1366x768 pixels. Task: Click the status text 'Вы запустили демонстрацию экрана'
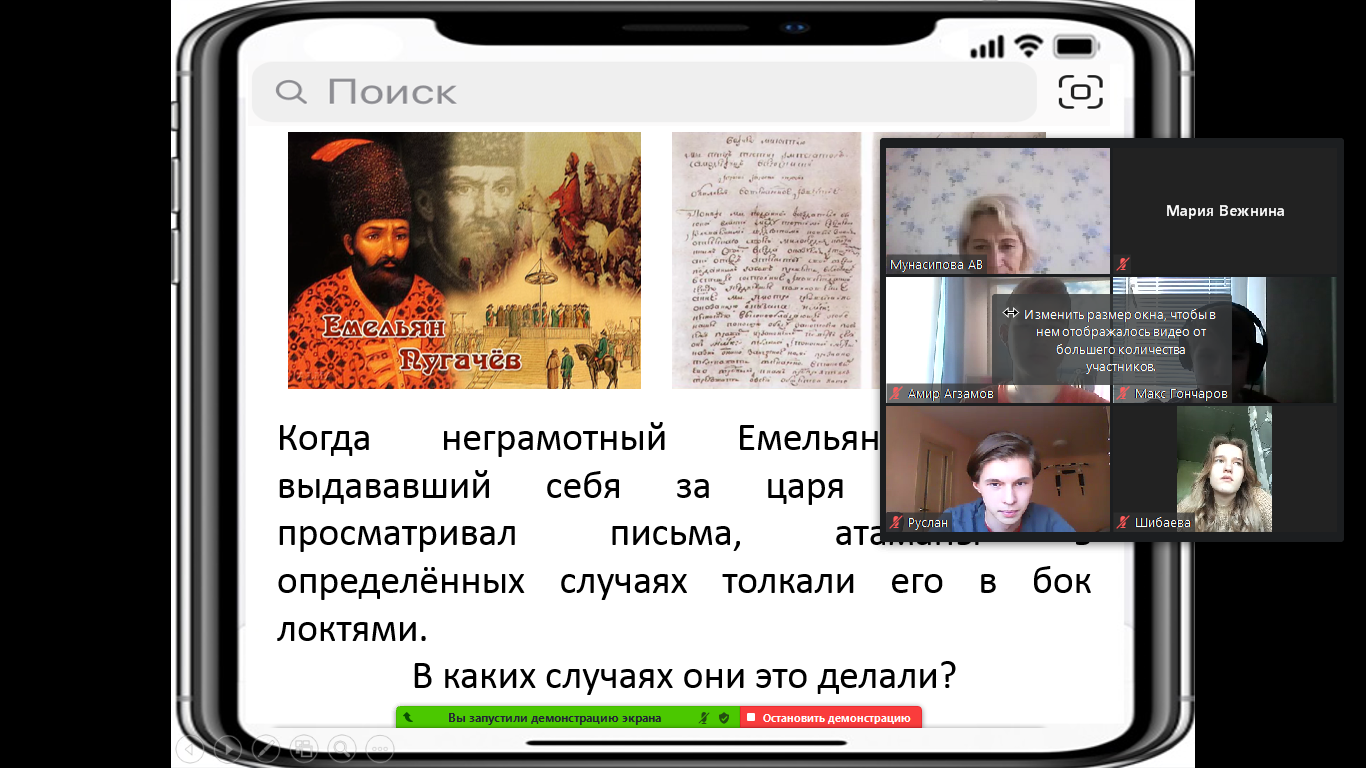pos(554,718)
